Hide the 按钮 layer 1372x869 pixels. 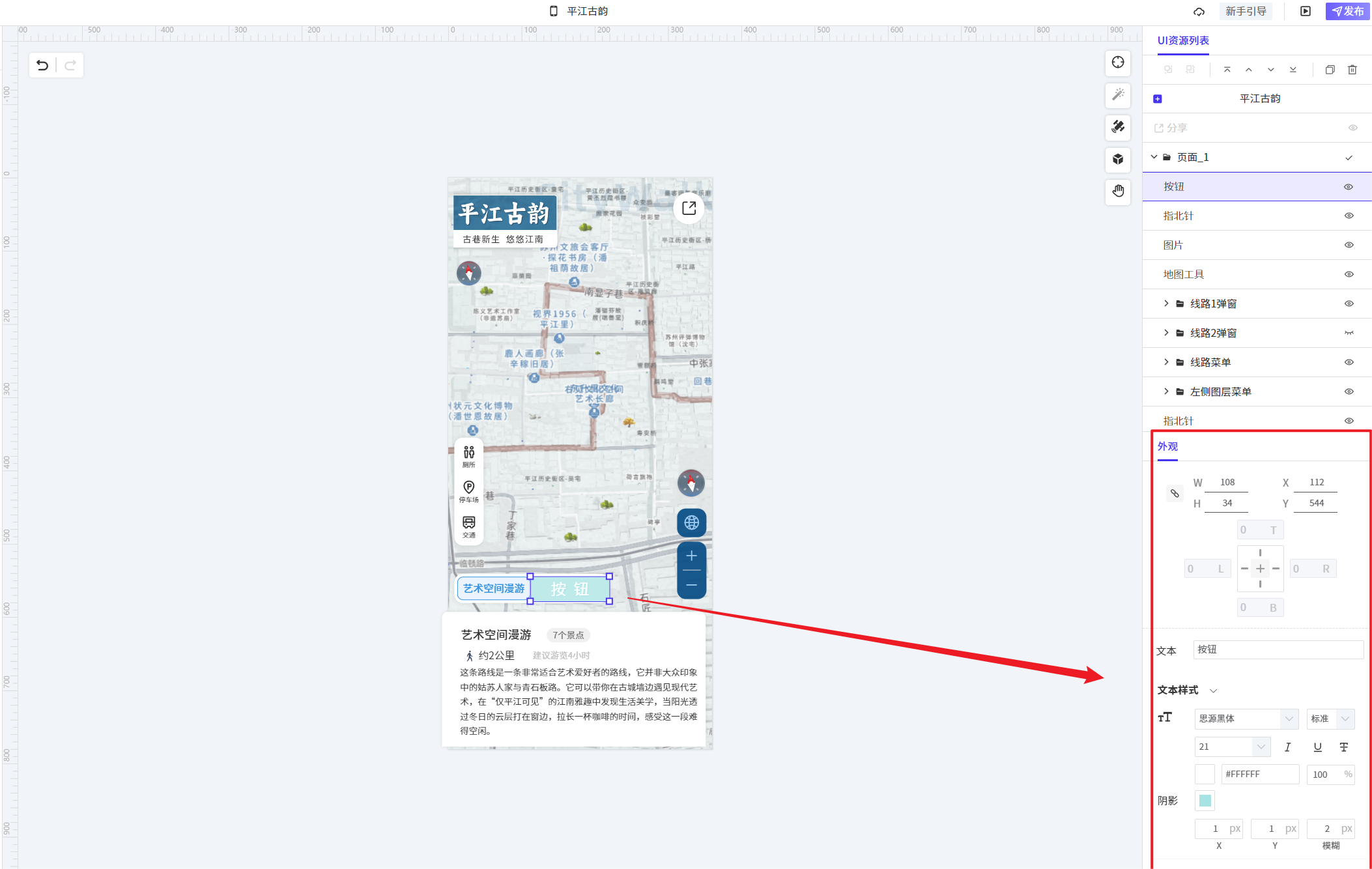tap(1349, 187)
